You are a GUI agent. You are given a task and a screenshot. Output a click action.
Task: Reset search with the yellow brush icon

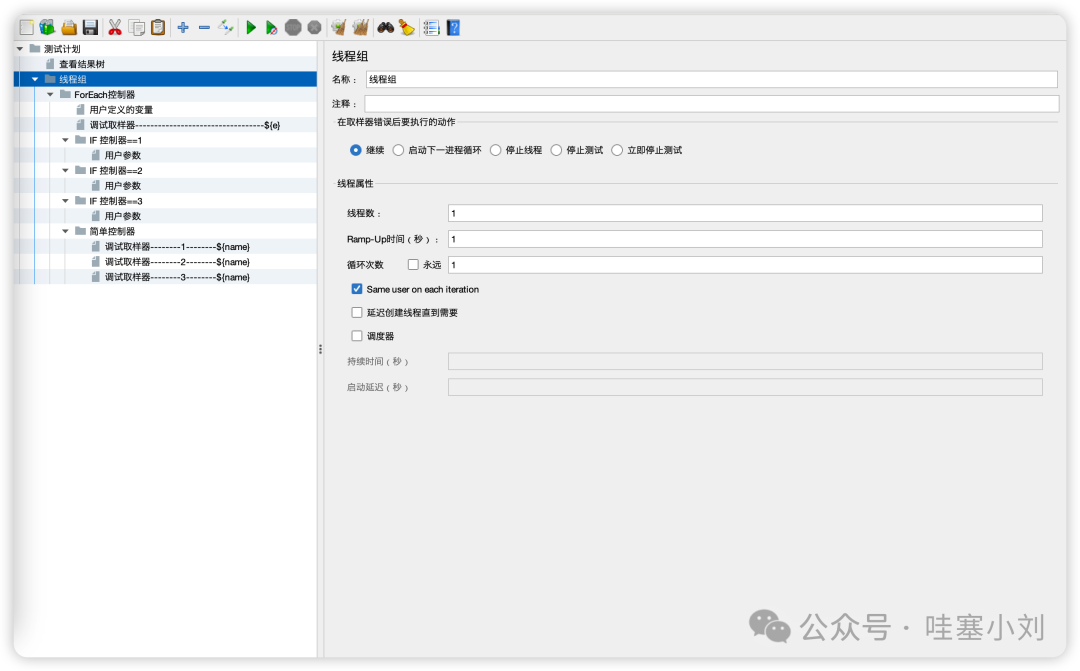[406, 28]
